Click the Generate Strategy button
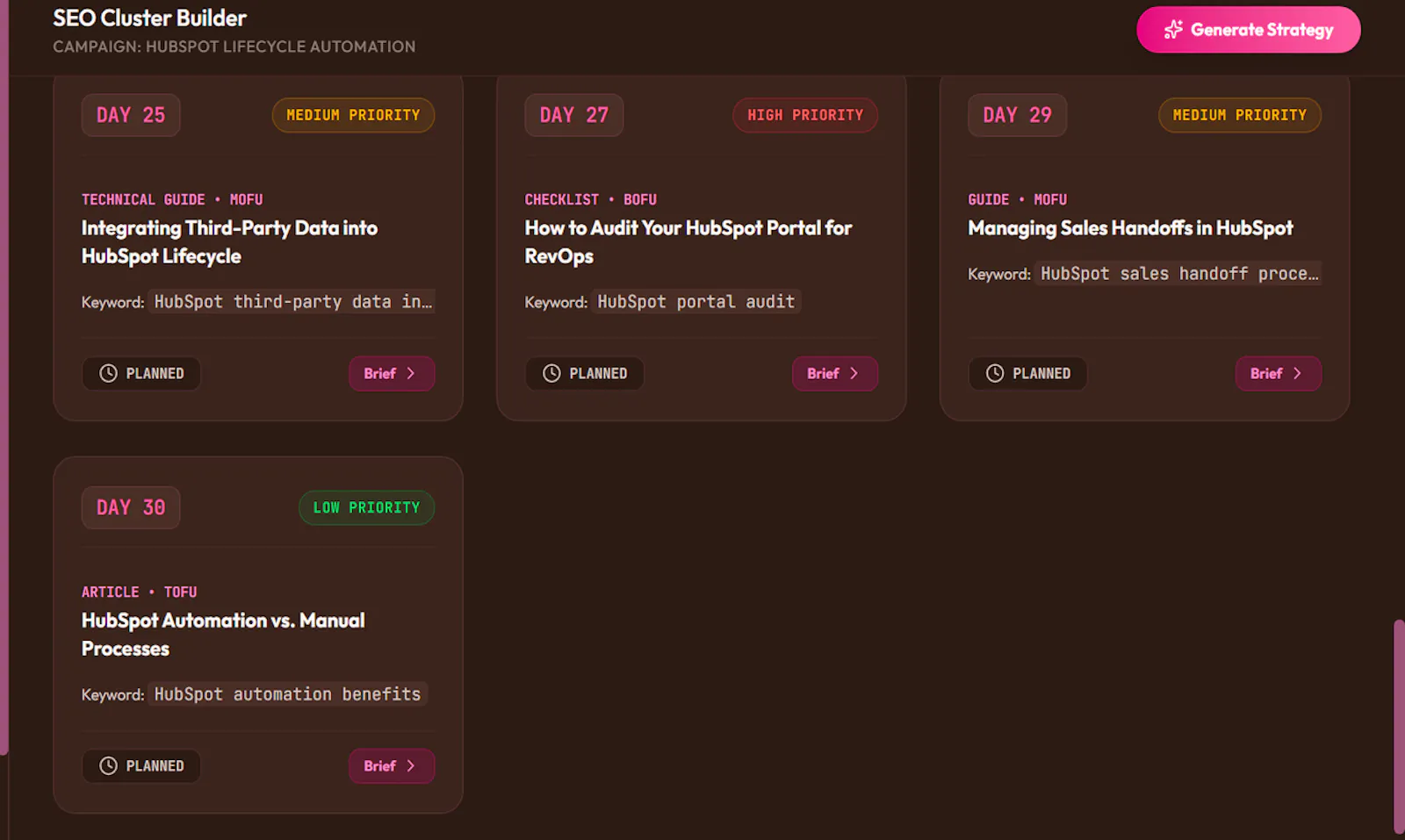 click(x=1248, y=30)
